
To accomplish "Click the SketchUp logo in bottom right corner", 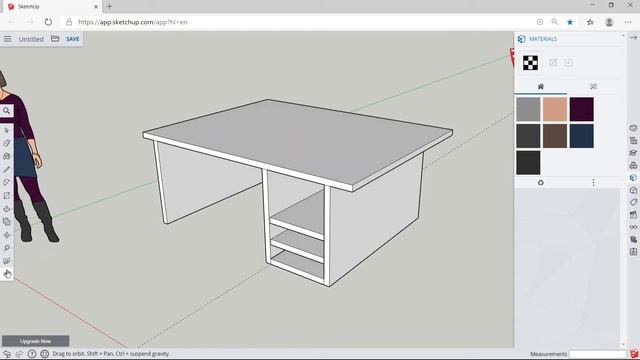I will [x=633, y=354].
